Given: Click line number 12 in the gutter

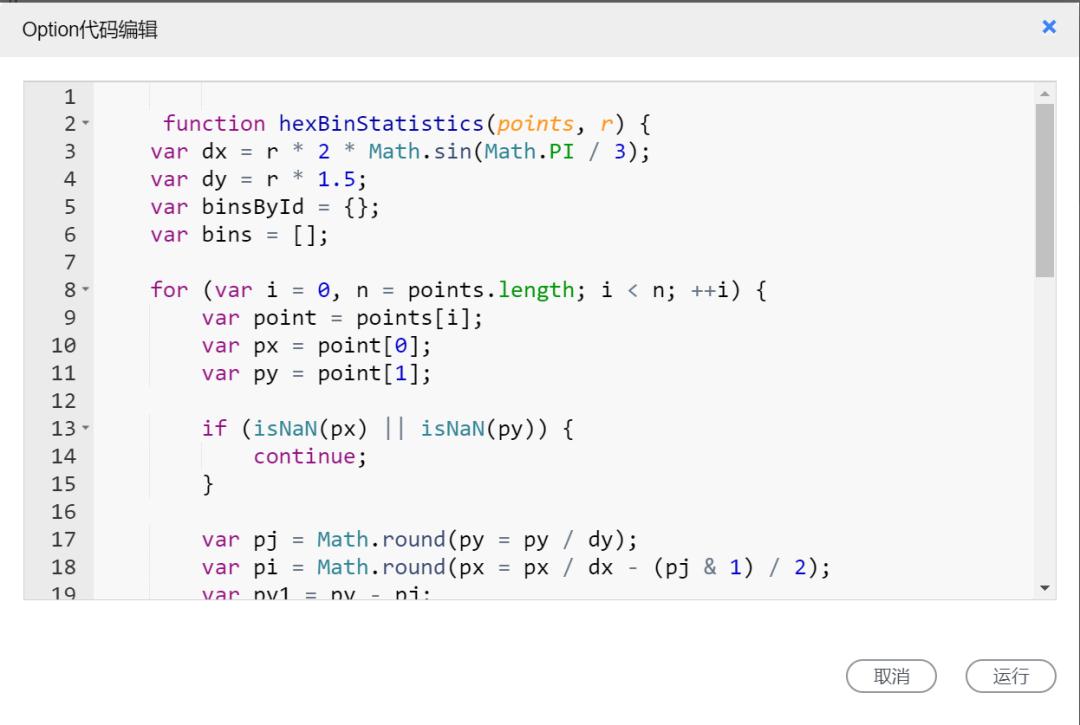Looking at the screenshot, I should click(63, 401).
